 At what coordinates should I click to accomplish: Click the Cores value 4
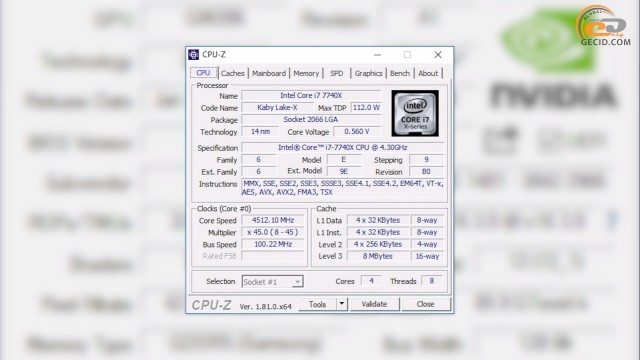pyautogui.click(x=371, y=281)
